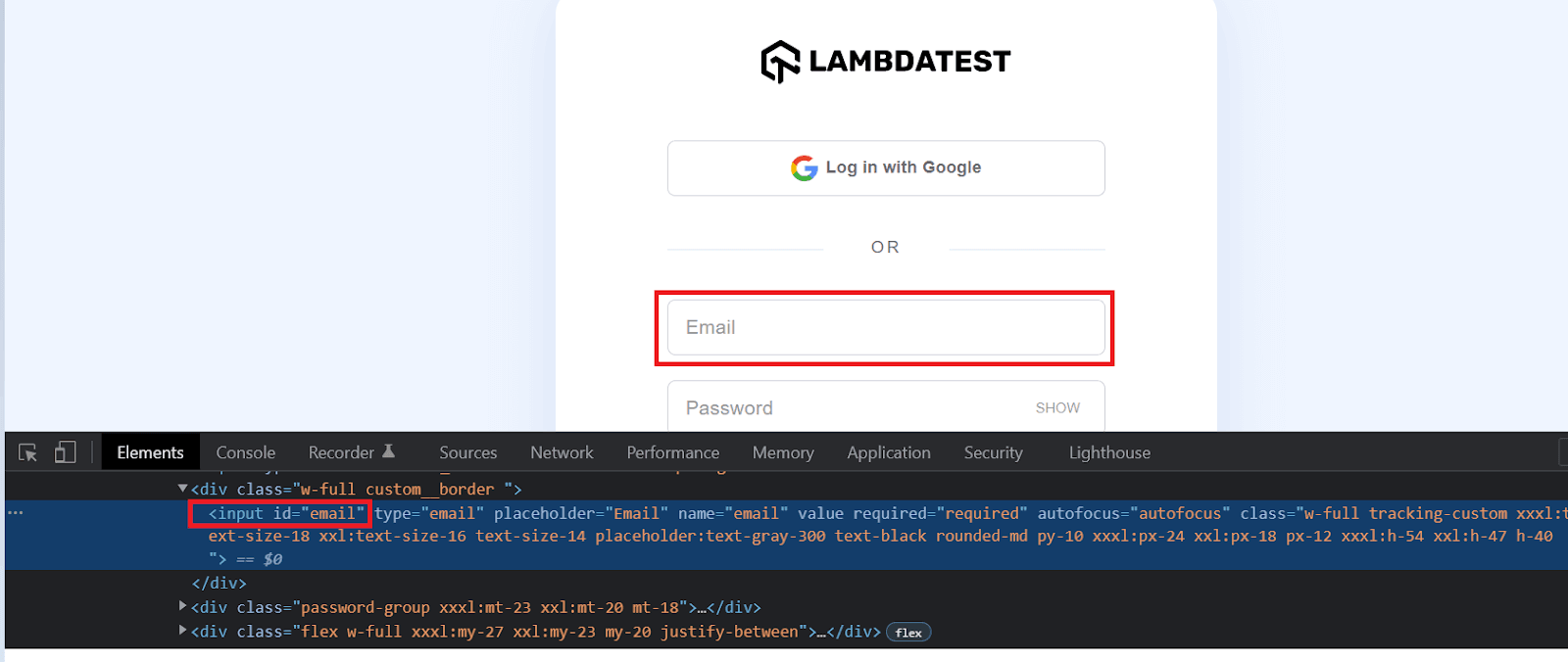Click the Google logo in the login button
Image resolution: width=1568 pixels, height=662 pixels.
pos(805,167)
